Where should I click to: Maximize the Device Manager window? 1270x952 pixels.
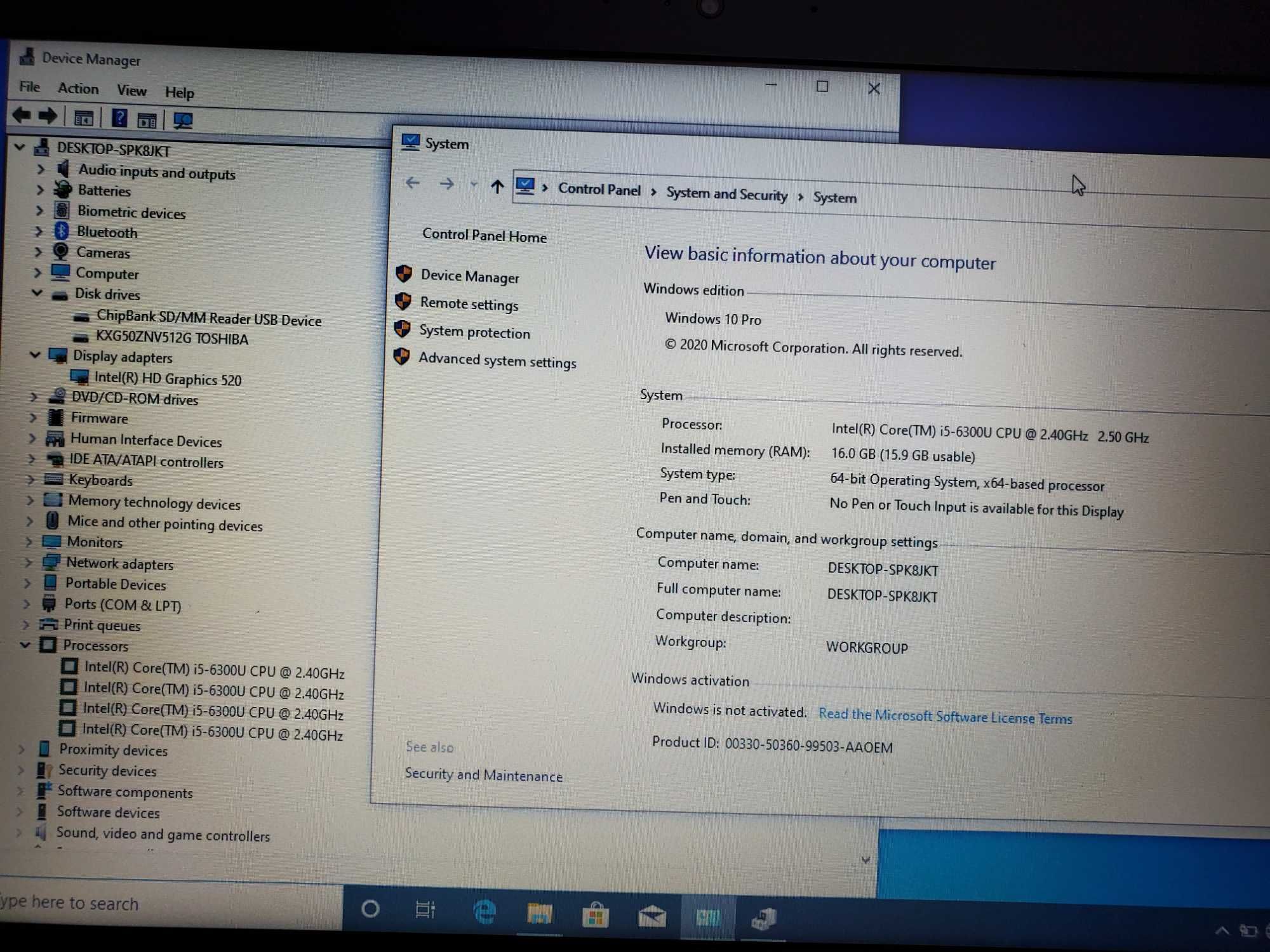(822, 86)
